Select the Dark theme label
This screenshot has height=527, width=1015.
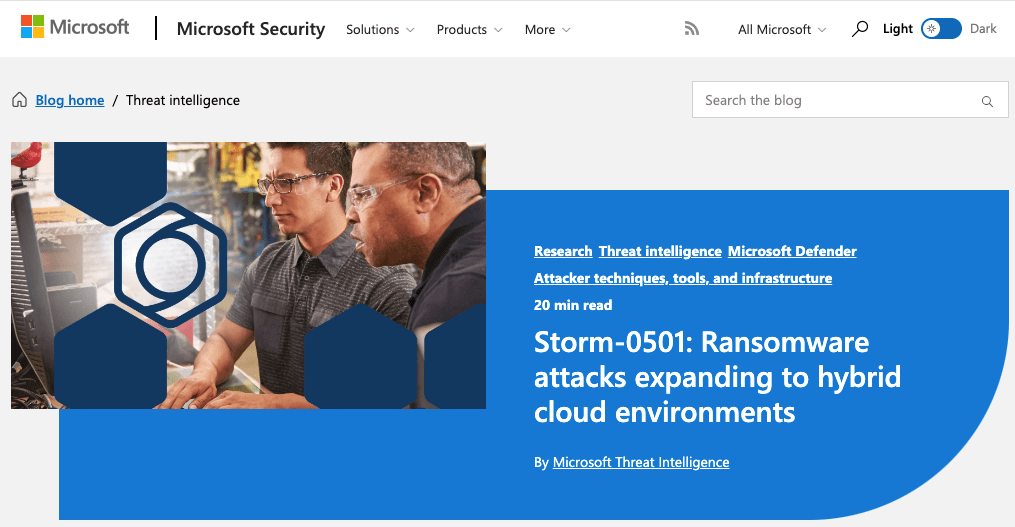(x=983, y=29)
